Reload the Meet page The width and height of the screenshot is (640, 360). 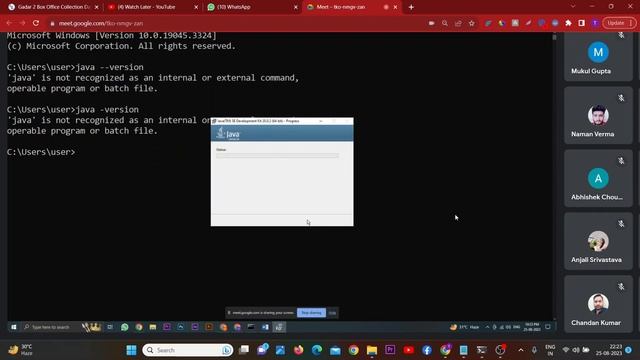coord(36,23)
